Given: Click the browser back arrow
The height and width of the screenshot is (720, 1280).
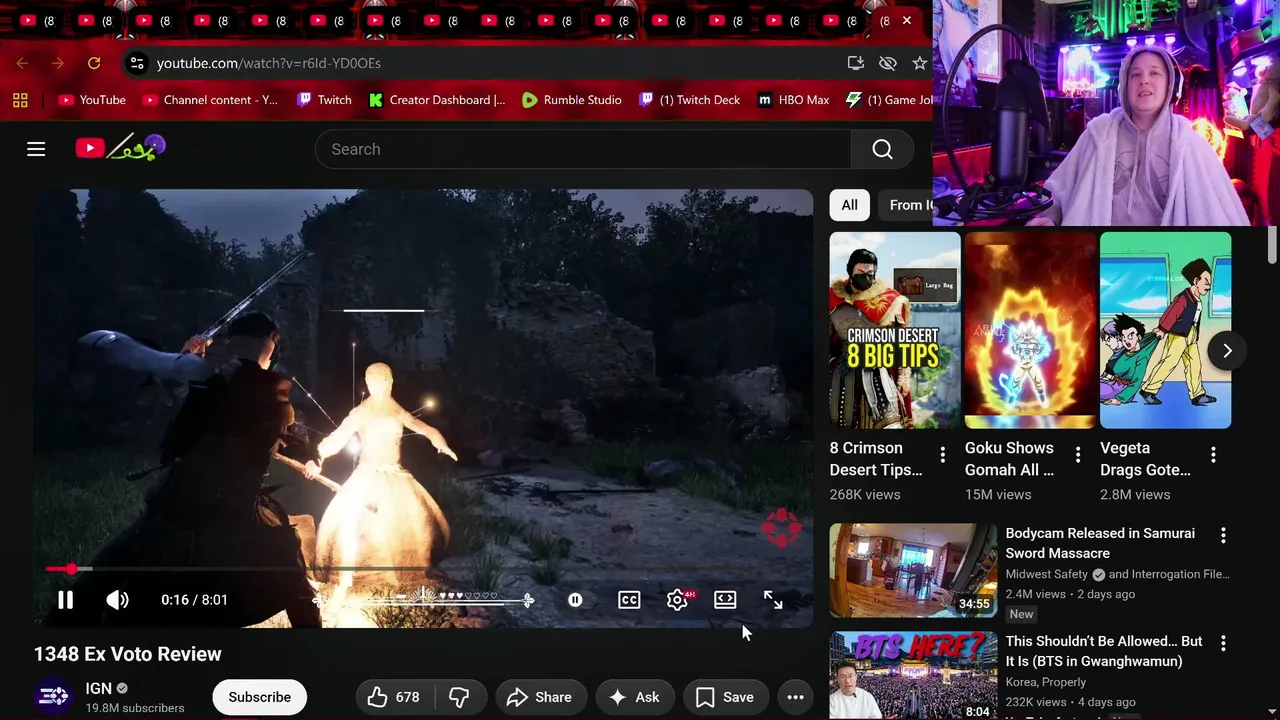Looking at the screenshot, I should coord(22,63).
